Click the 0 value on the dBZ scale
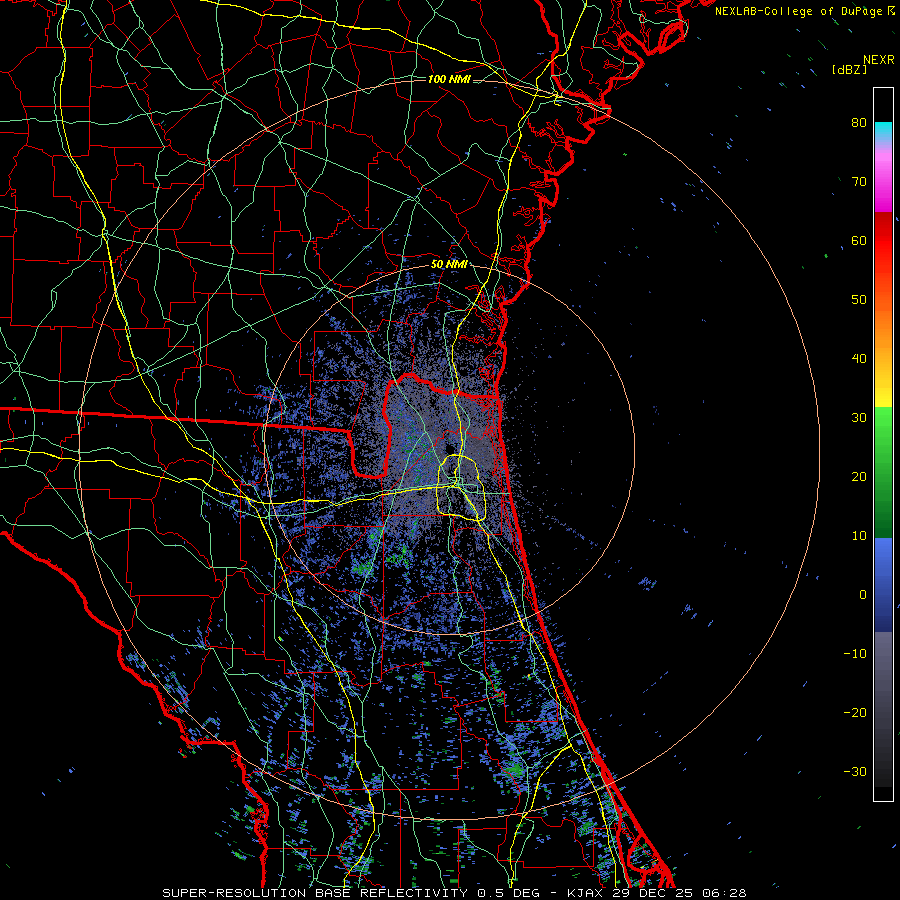 [x=863, y=595]
